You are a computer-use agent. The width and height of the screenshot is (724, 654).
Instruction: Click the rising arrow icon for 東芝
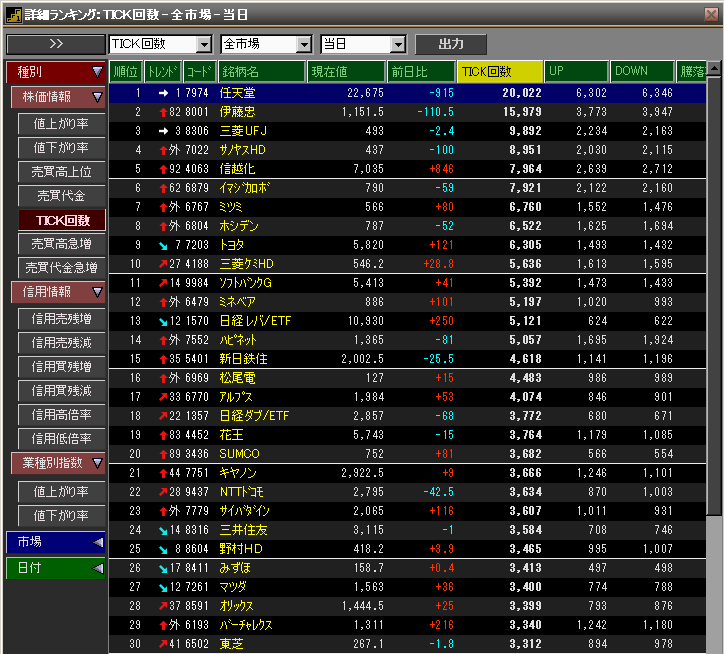[163, 644]
